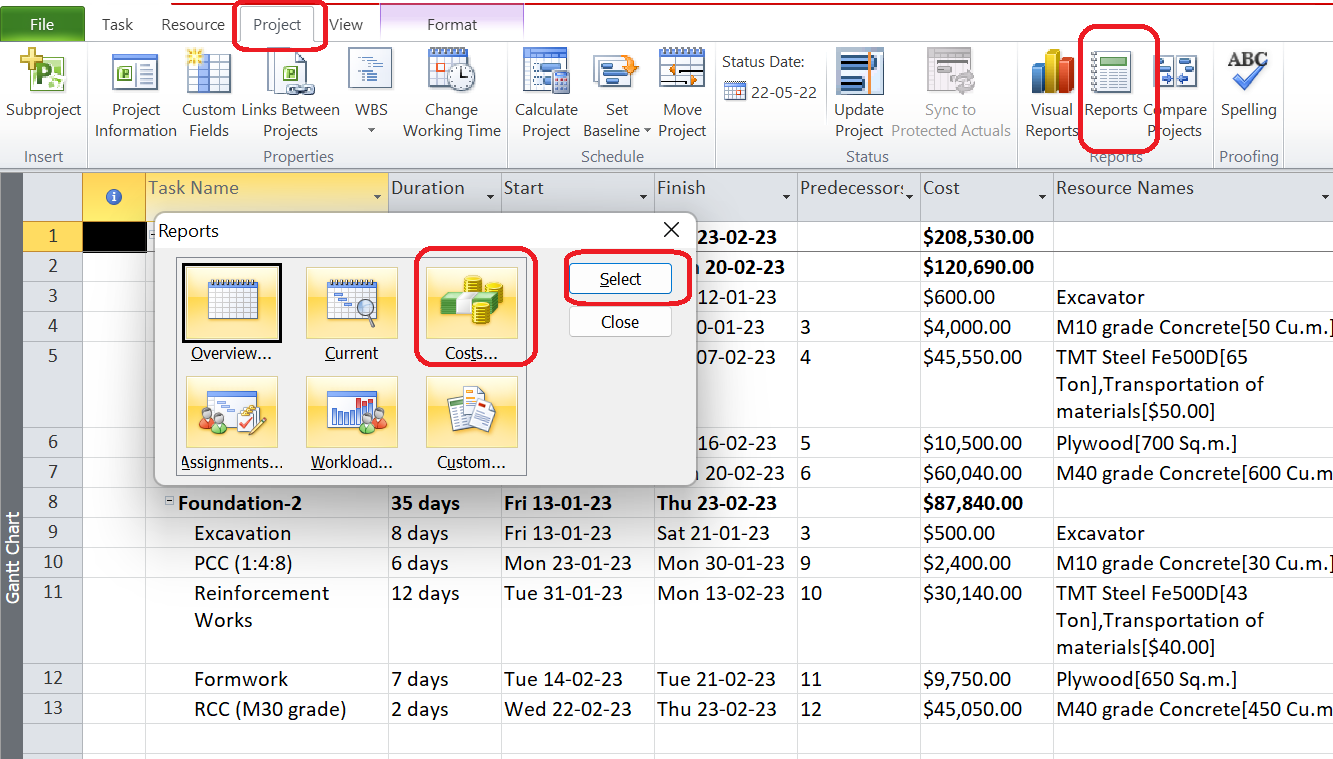Open Set Baseline dropdown
Image resolution: width=1333 pixels, height=759 pixels.
[x=647, y=131]
